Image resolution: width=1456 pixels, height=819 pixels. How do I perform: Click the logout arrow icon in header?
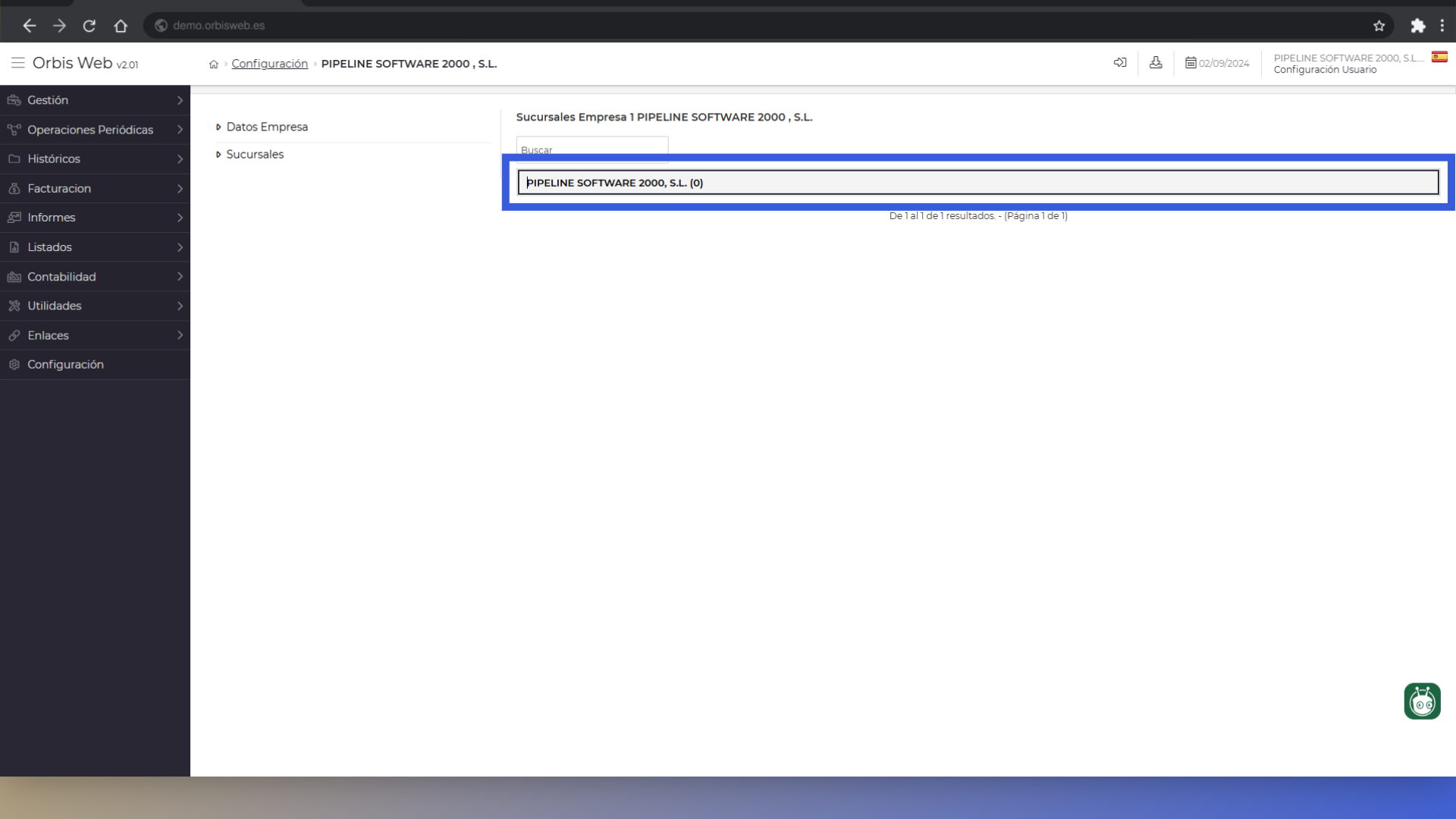[1120, 63]
